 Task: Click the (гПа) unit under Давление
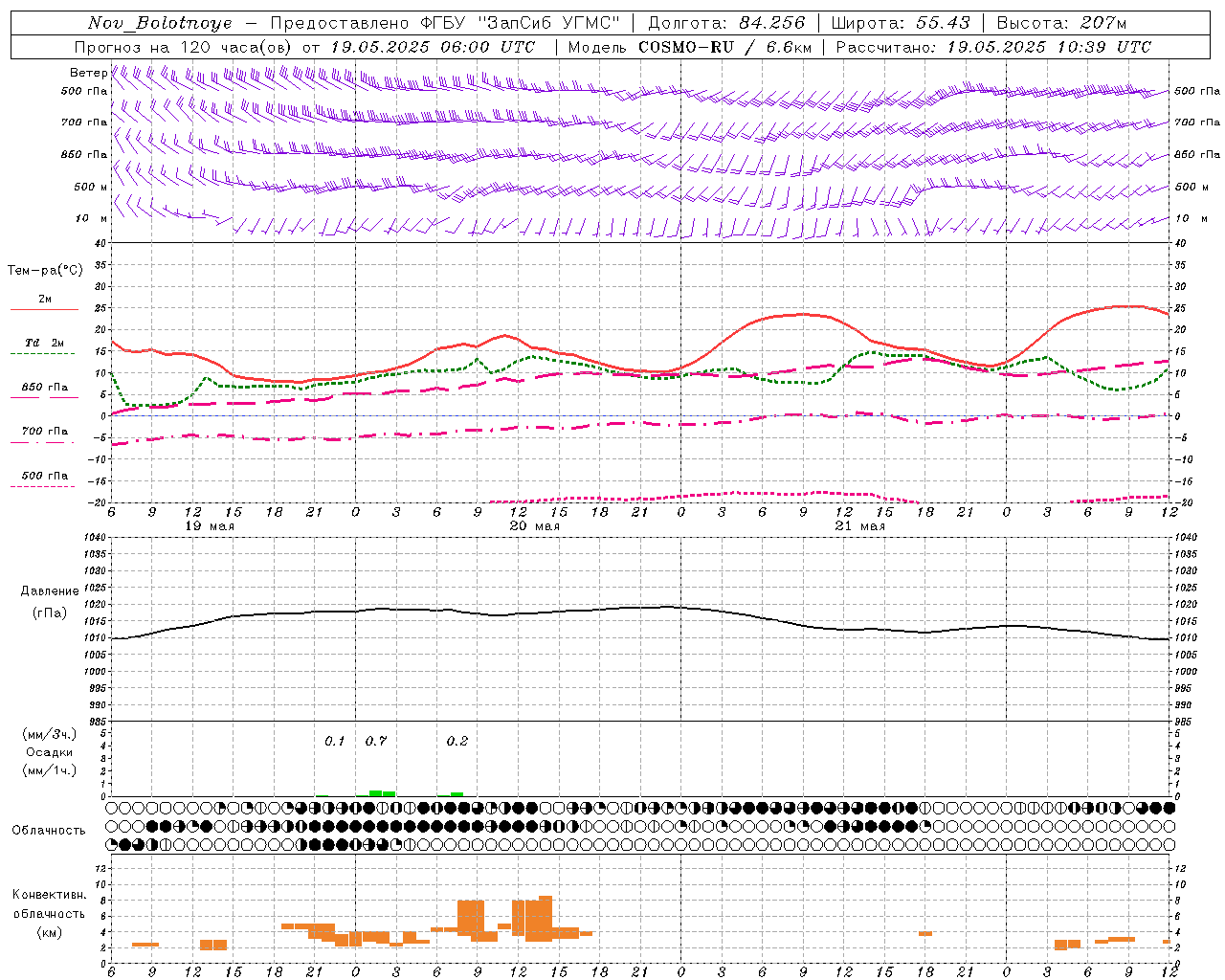point(50,613)
